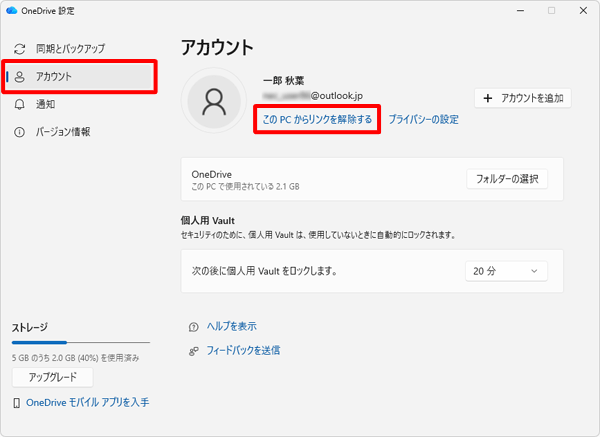This screenshot has width=600, height=437.
Task: Click the 個人用 Vault heading
Action: (208, 221)
